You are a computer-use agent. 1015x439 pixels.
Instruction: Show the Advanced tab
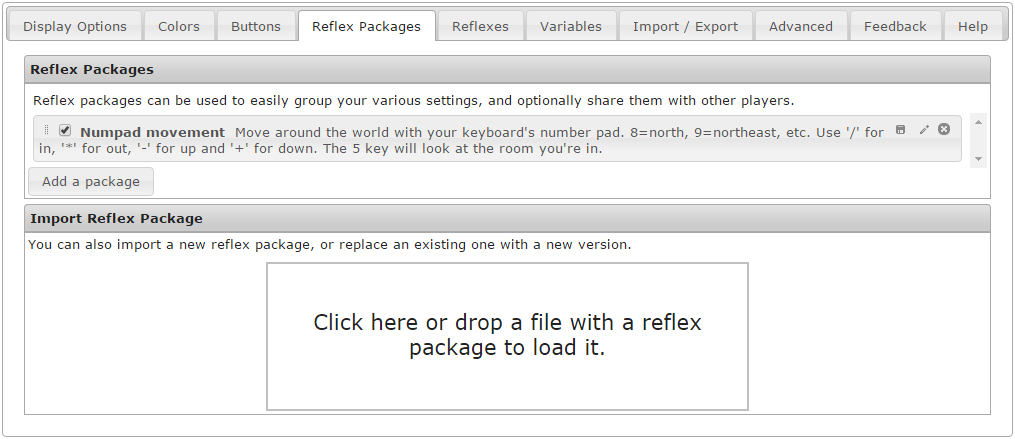[x=800, y=27]
